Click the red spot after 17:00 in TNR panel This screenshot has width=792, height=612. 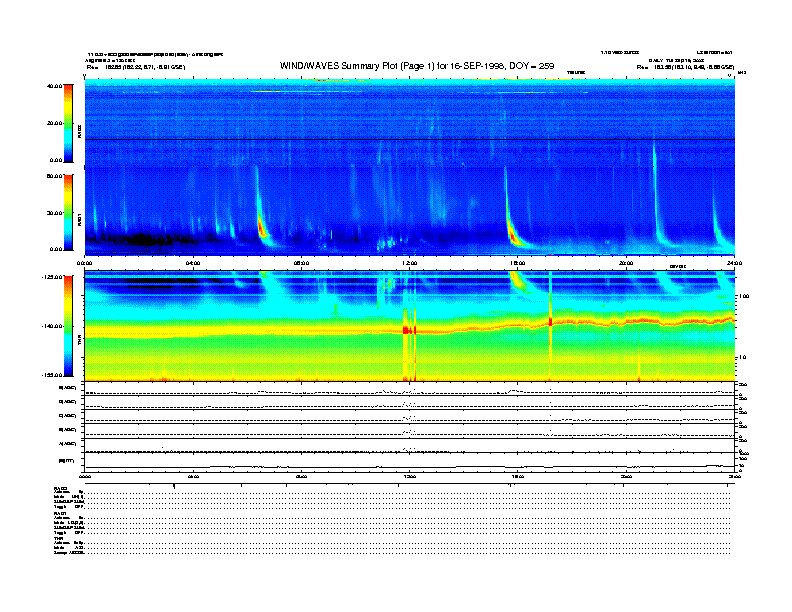click(550, 321)
